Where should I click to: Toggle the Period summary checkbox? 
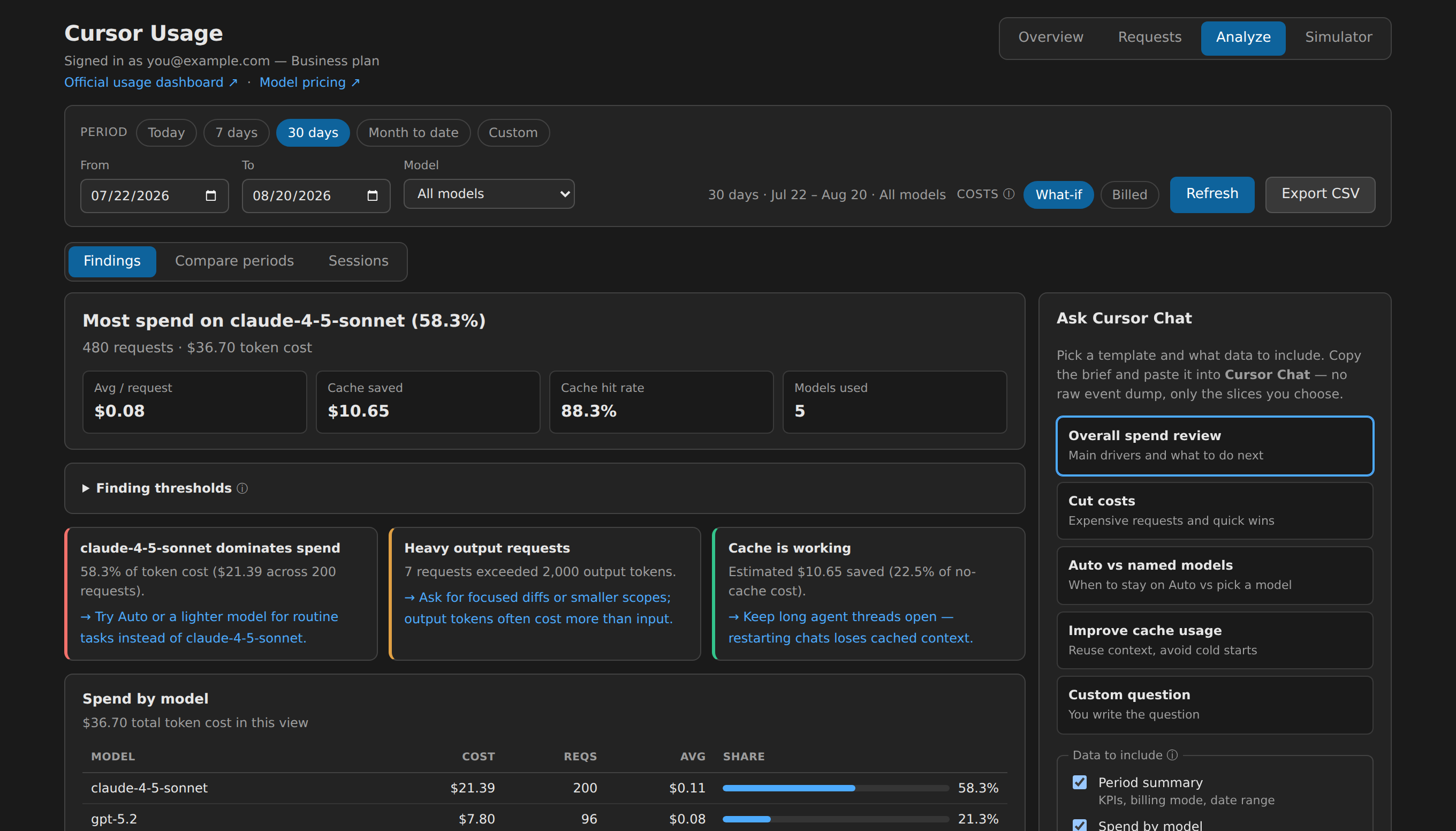coord(1080,782)
